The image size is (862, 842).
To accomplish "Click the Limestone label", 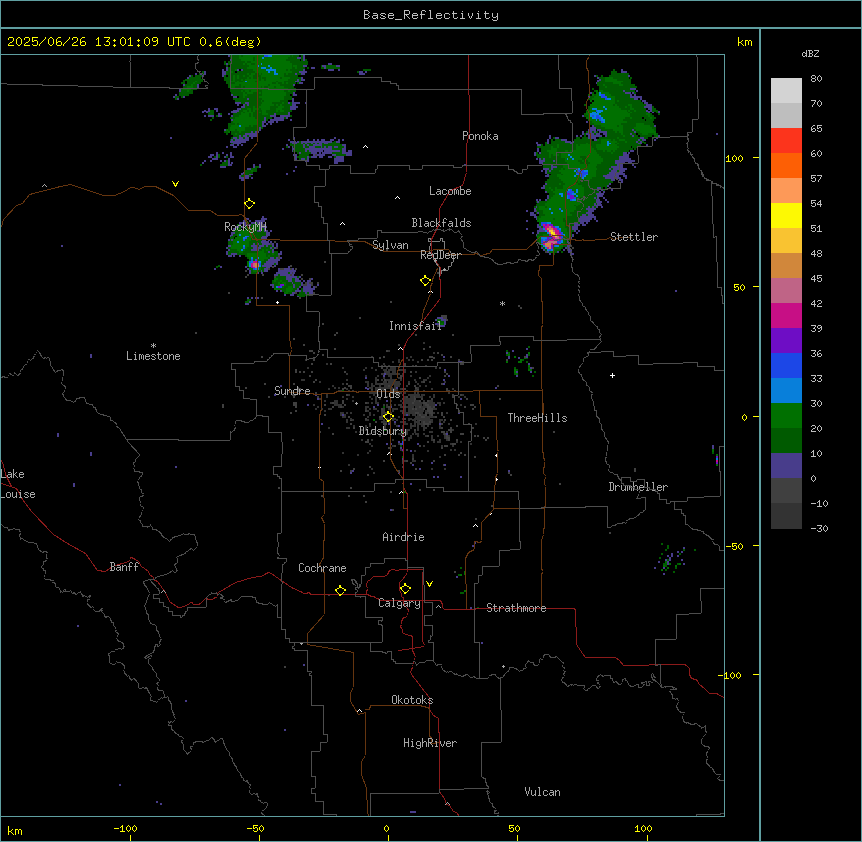I will coord(153,356).
